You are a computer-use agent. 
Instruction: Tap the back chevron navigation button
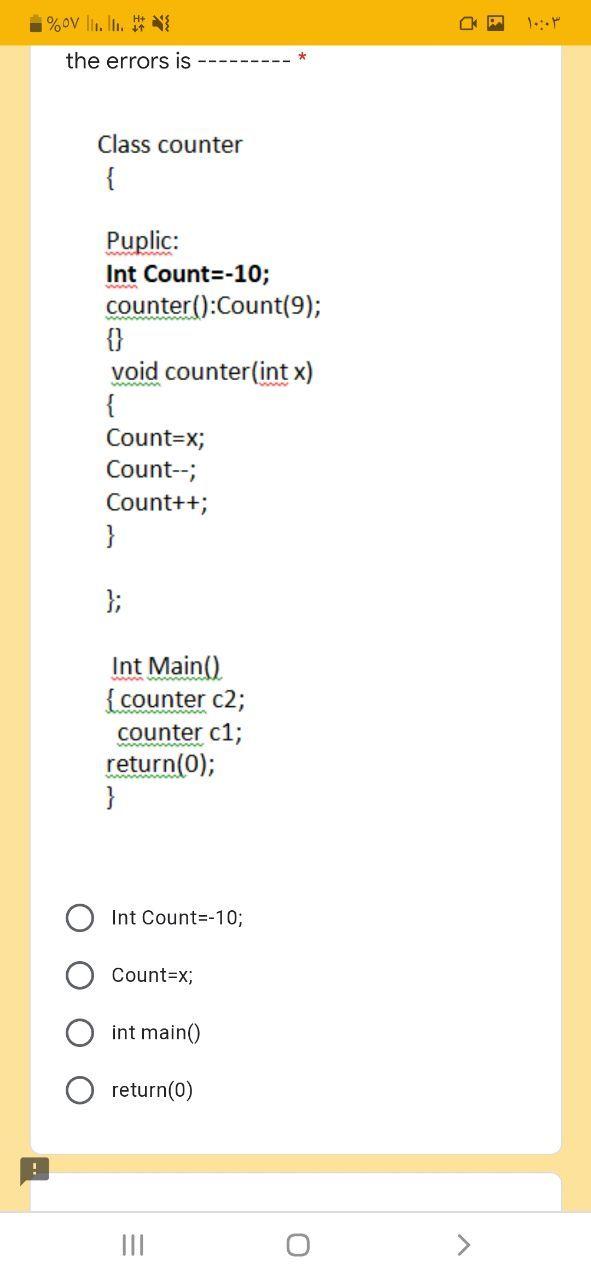point(463,1245)
